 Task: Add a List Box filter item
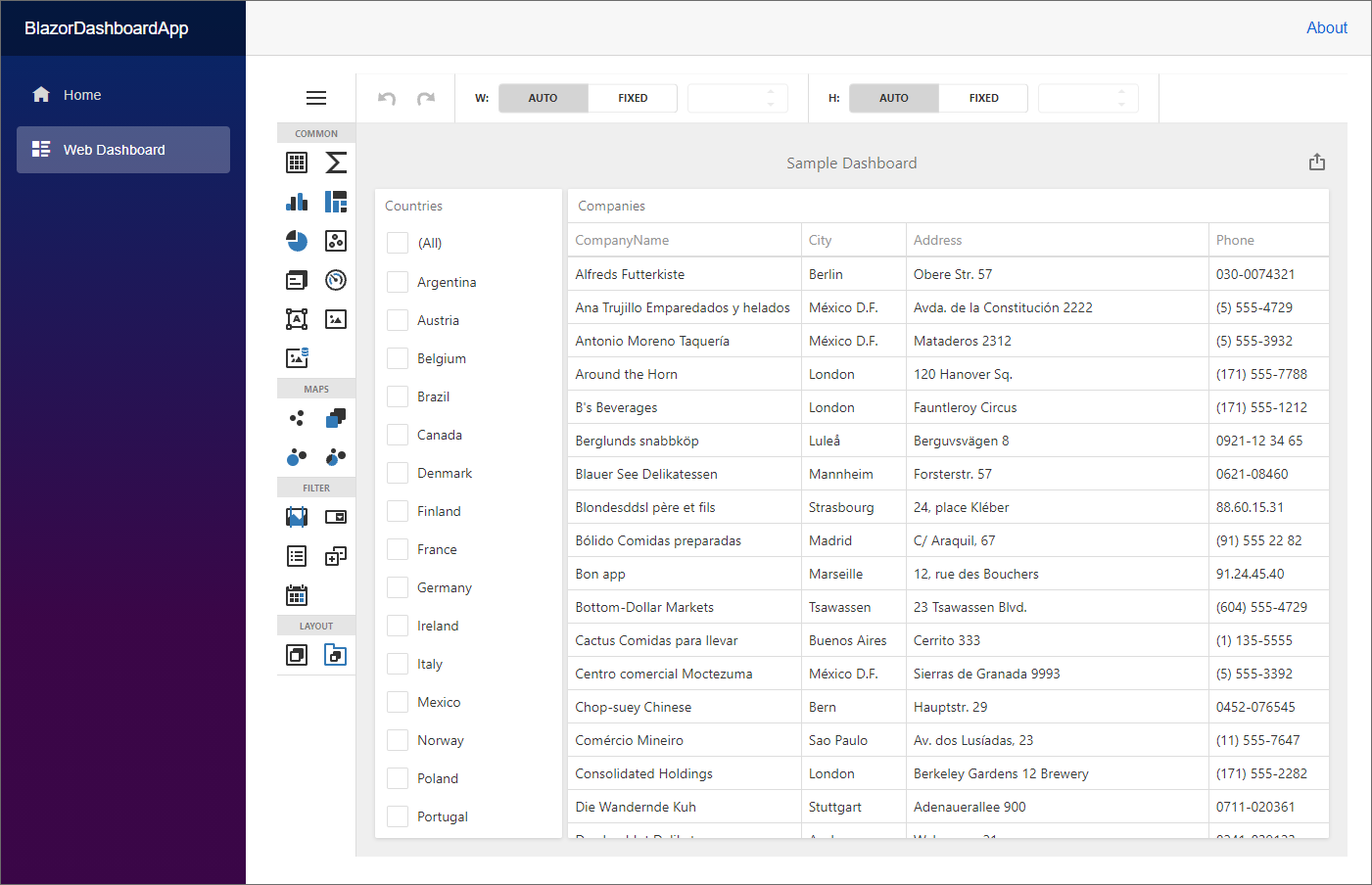coord(297,556)
